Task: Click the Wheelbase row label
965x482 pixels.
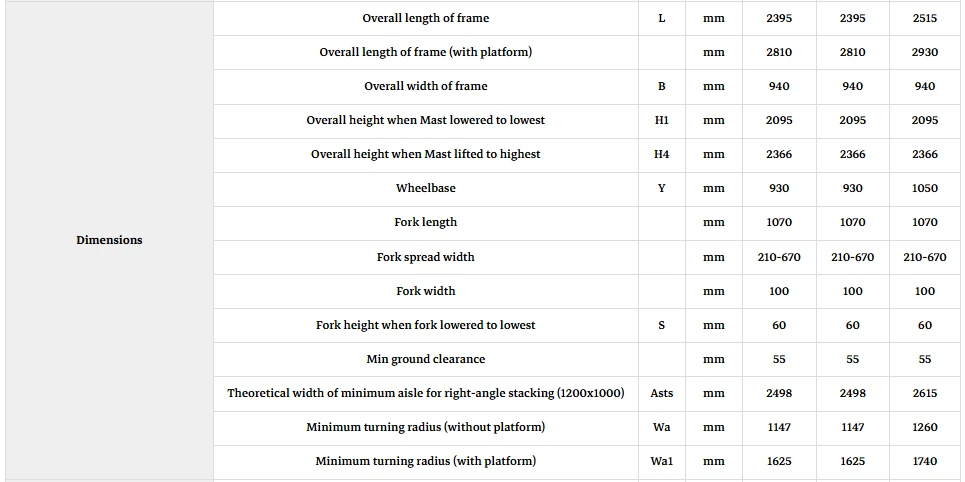Action: click(x=426, y=188)
